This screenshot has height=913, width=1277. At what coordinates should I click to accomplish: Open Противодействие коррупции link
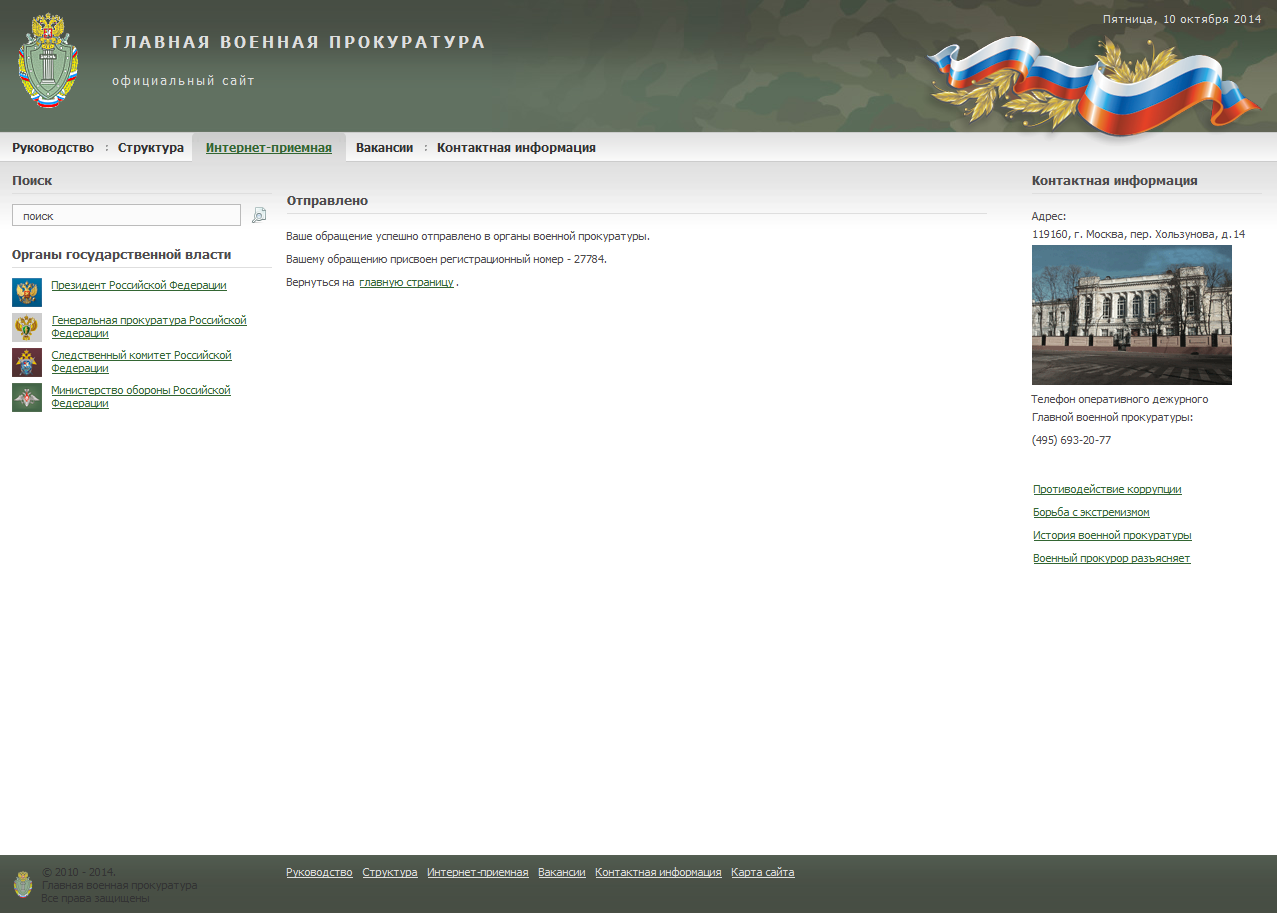tap(1107, 489)
